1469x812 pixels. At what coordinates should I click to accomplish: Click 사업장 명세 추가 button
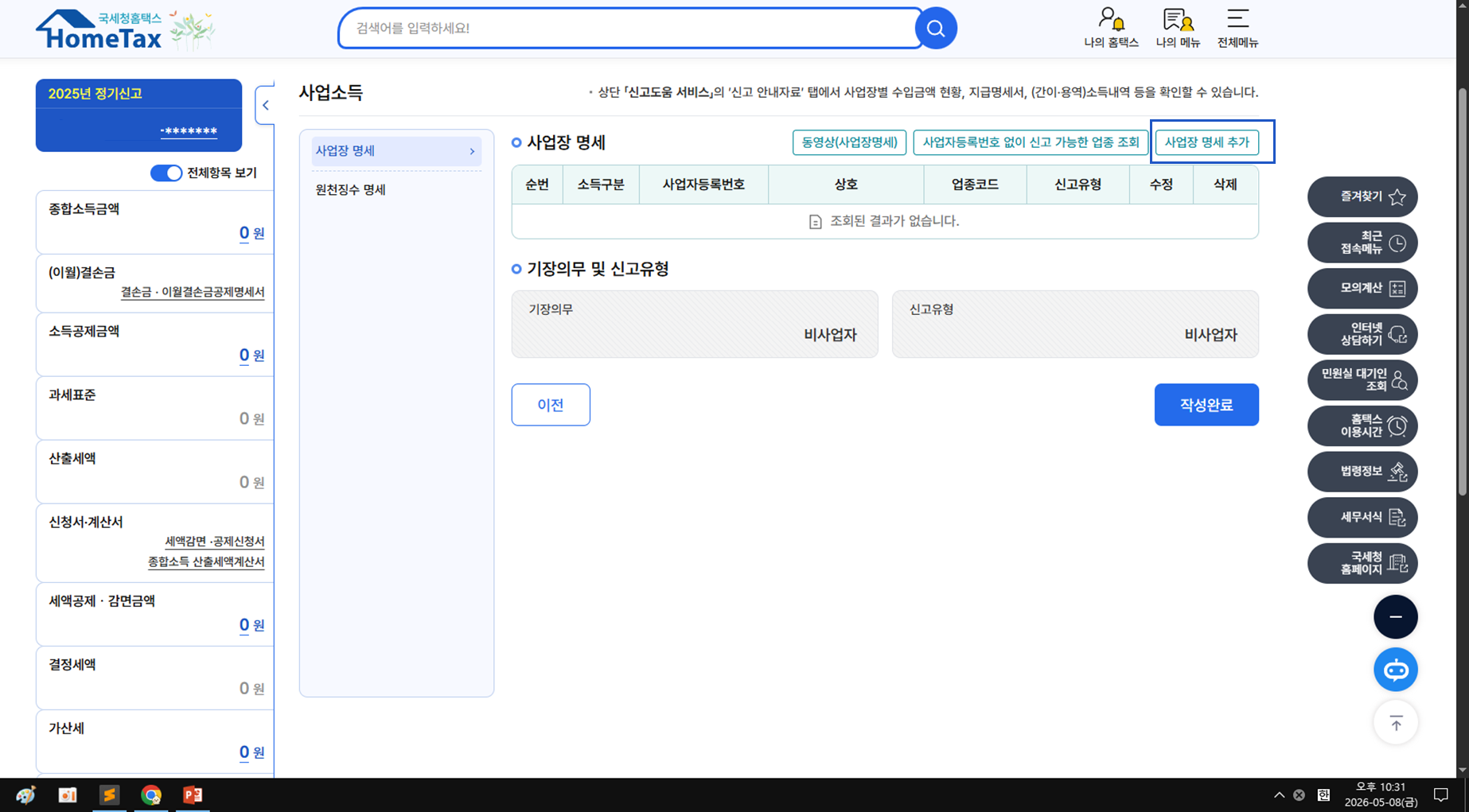[x=1206, y=142]
